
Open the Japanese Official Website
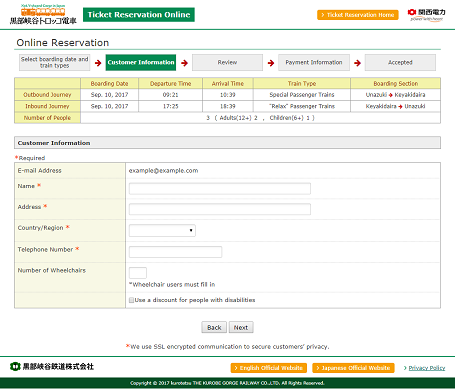coord(353,368)
